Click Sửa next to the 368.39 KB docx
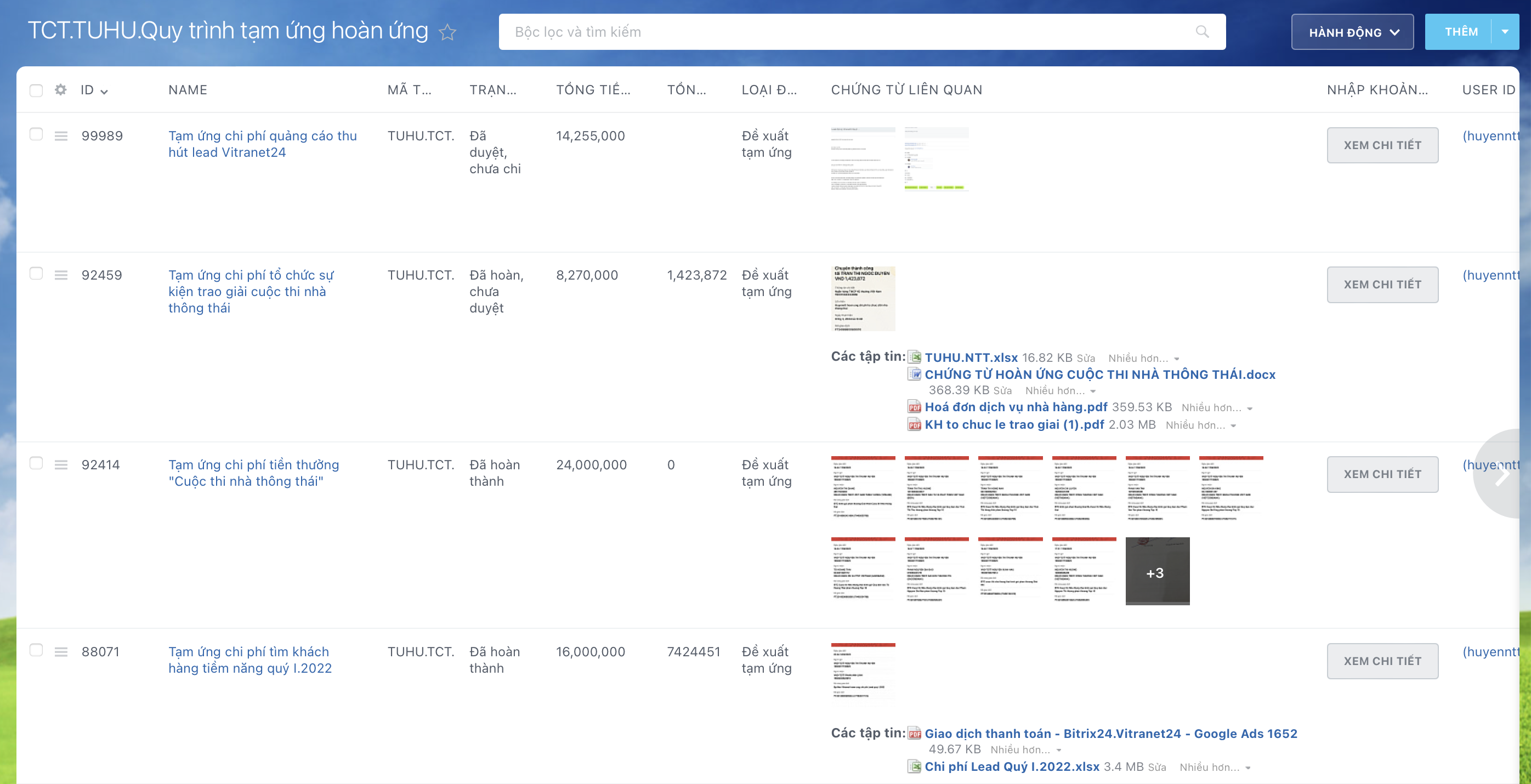Screen dimensions: 1531x784 point(1002,390)
